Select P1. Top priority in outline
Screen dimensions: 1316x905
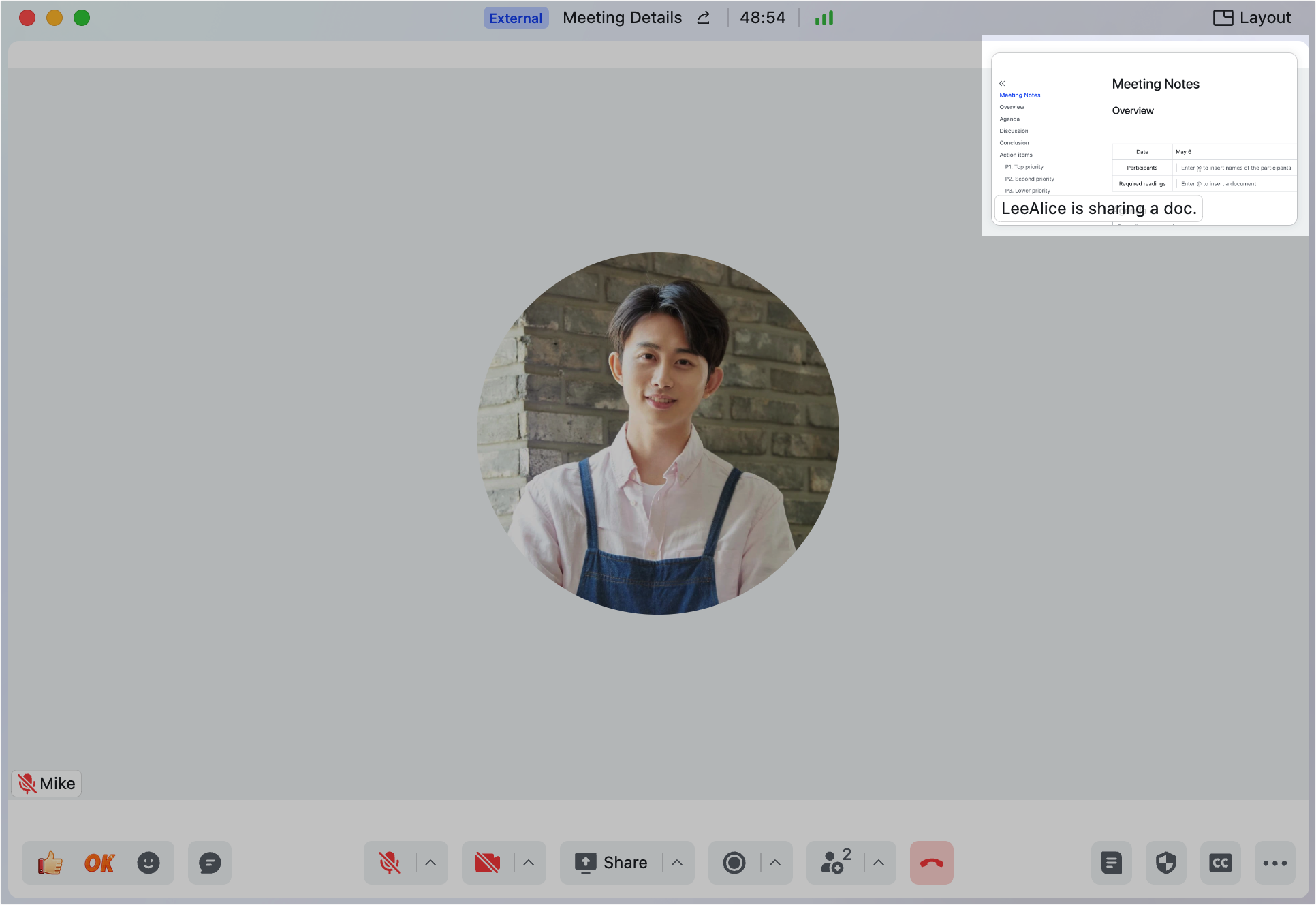tap(1024, 167)
